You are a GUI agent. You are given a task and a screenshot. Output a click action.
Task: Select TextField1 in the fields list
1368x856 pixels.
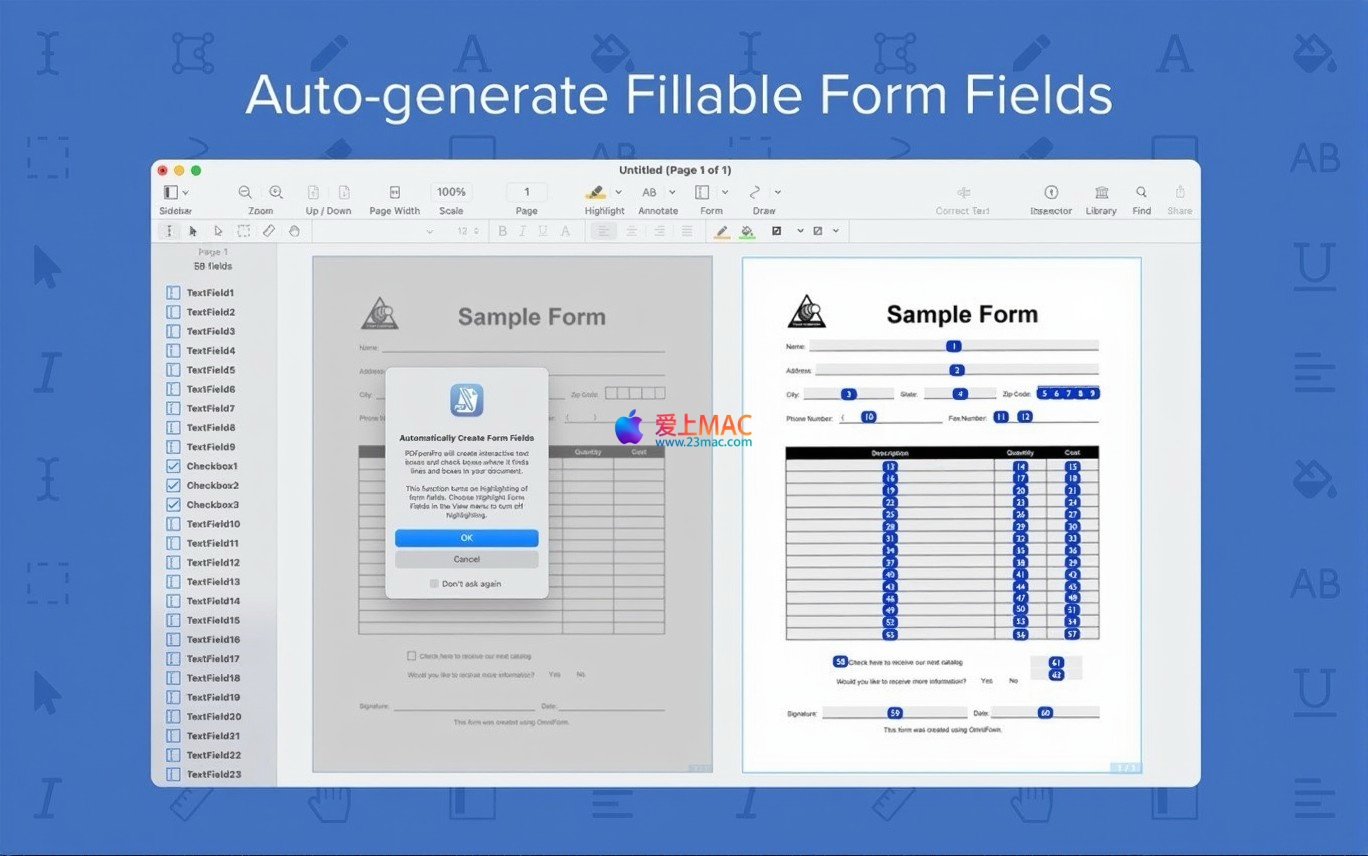click(x=210, y=293)
